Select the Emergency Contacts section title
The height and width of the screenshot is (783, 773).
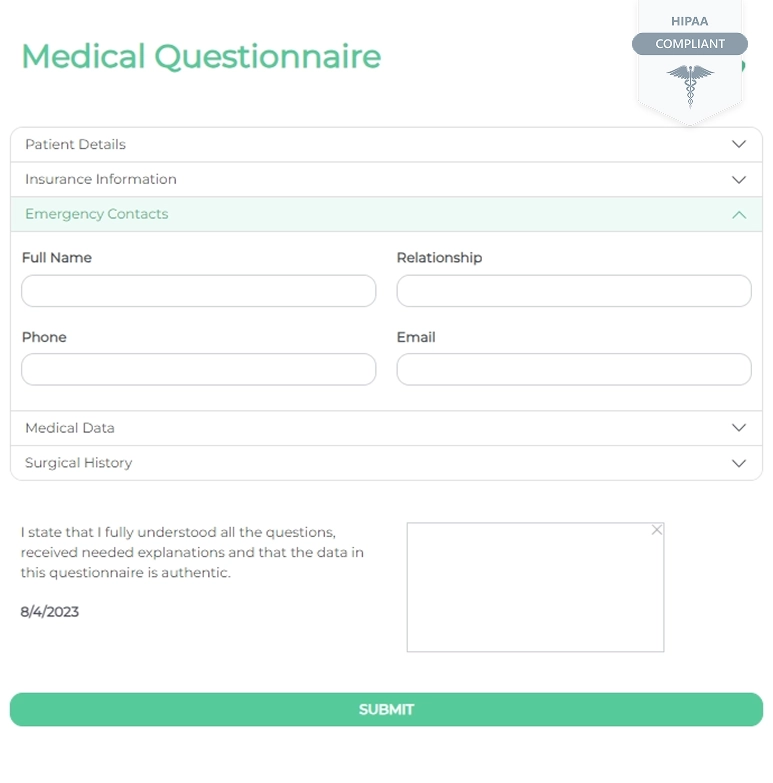[x=97, y=214]
